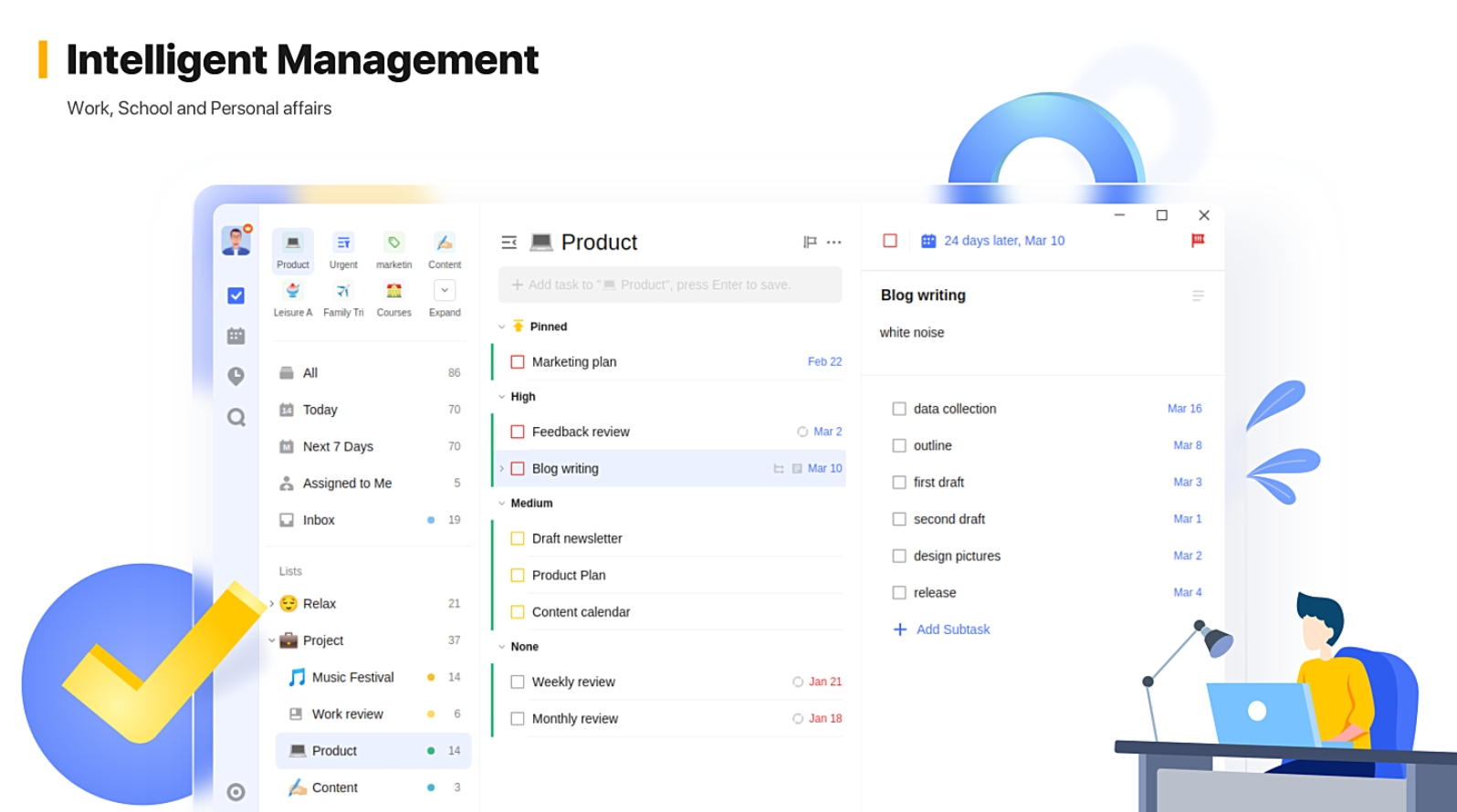1457x812 pixels.
Task: Open the Feb 22 date on Marketing plan
Action: tap(825, 362)
